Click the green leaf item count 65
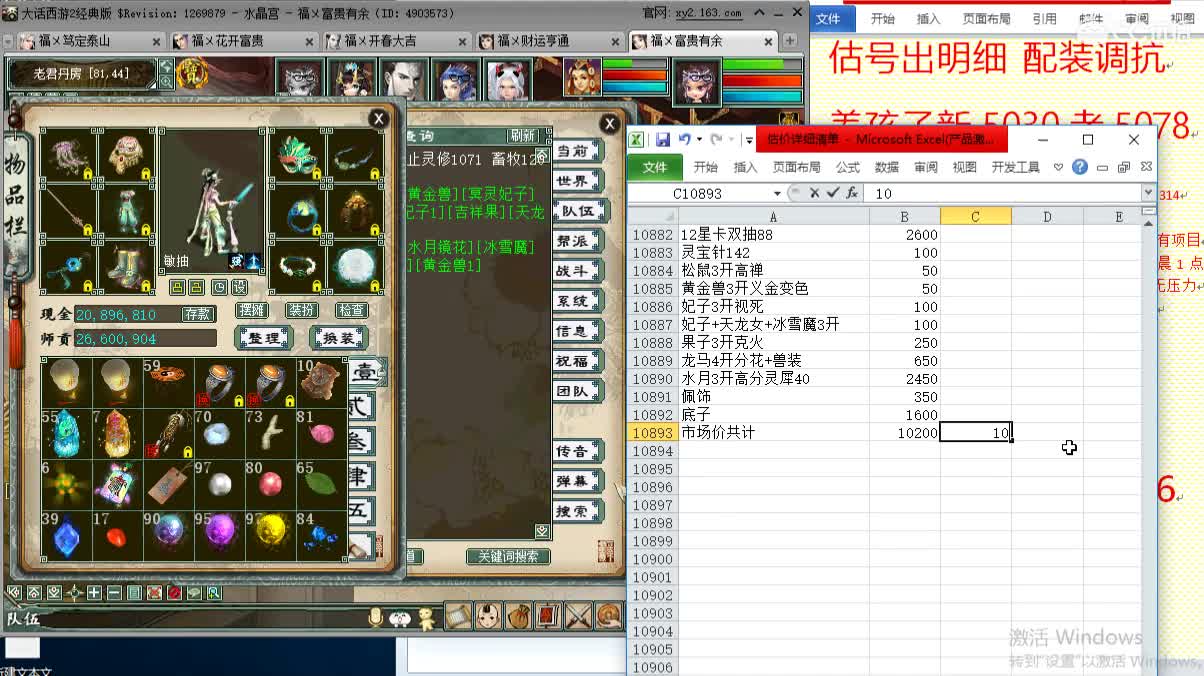Screen dimensions: 1204x676 [x=321, y=484]
